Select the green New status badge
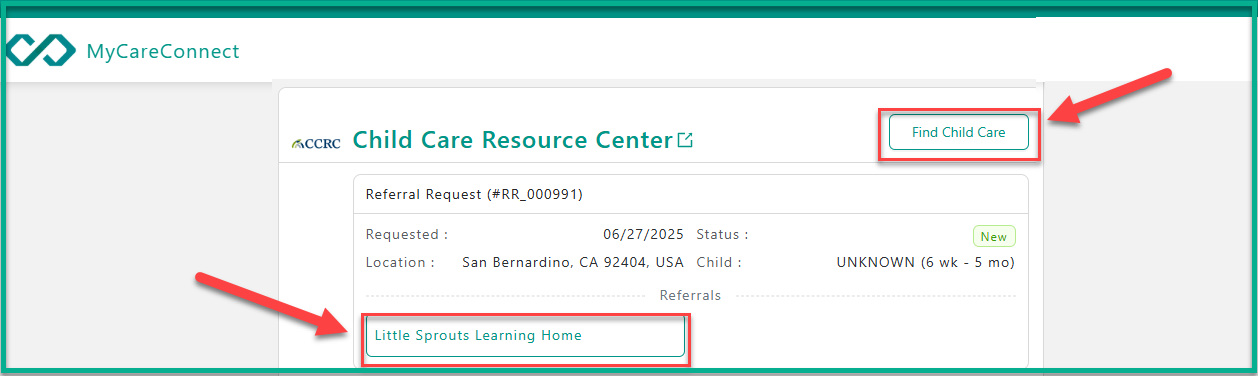This screenshot has height=376, width=1258. point(994,237)
